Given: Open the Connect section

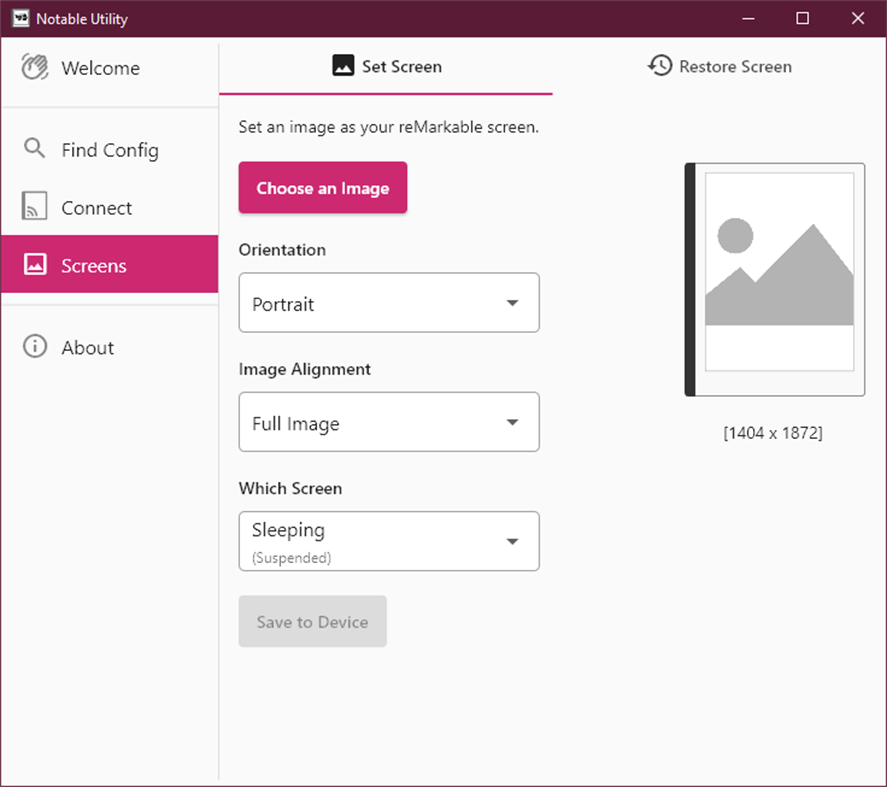Looking at the screenshot, I should [x=109, y=207].
